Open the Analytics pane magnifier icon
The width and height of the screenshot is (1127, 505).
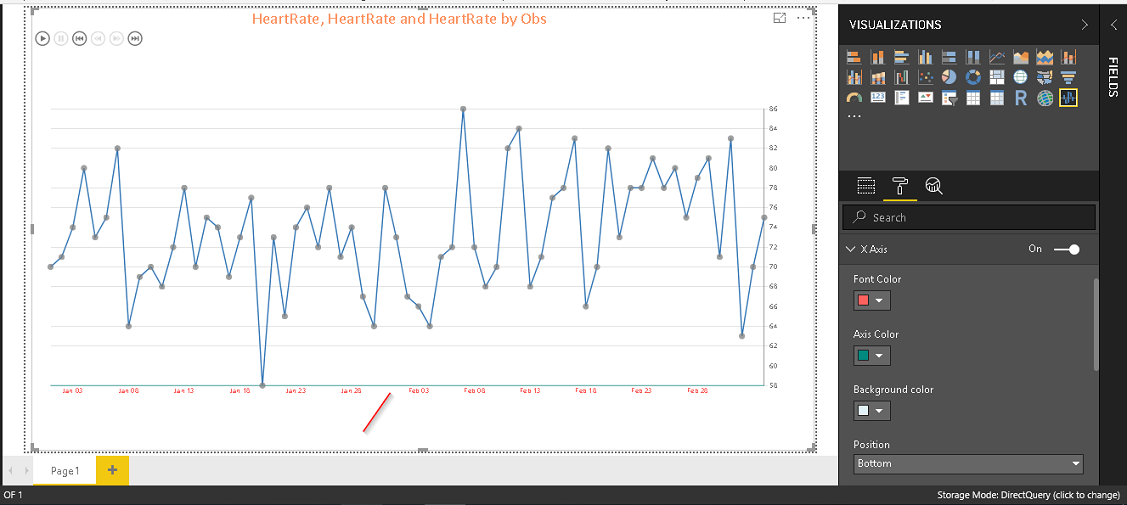point(933,185)
